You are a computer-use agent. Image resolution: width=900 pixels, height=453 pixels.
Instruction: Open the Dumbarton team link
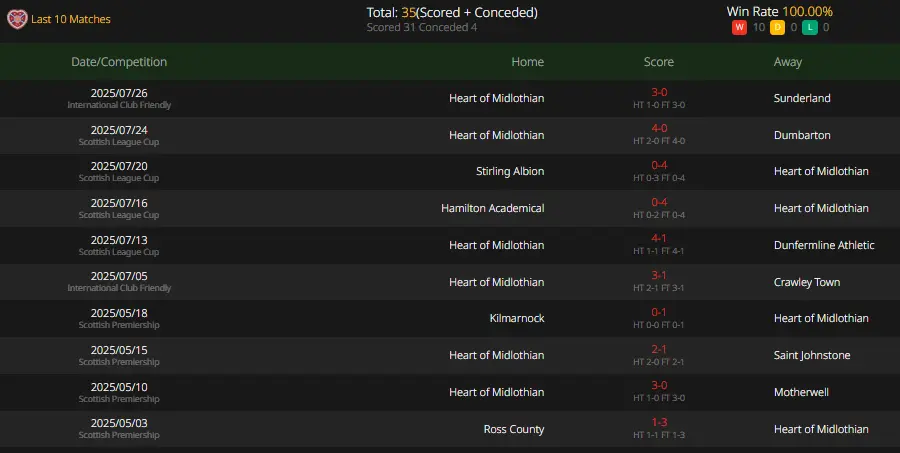click(802, 135)
